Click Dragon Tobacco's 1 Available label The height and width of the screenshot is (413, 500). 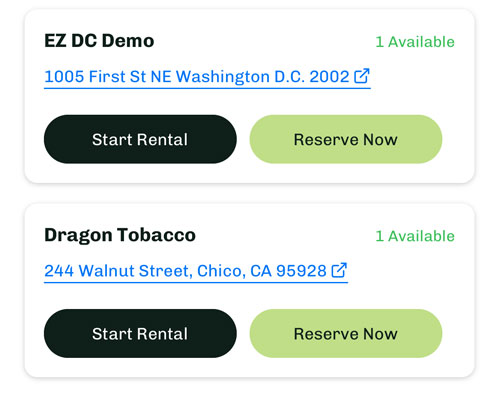415,236
